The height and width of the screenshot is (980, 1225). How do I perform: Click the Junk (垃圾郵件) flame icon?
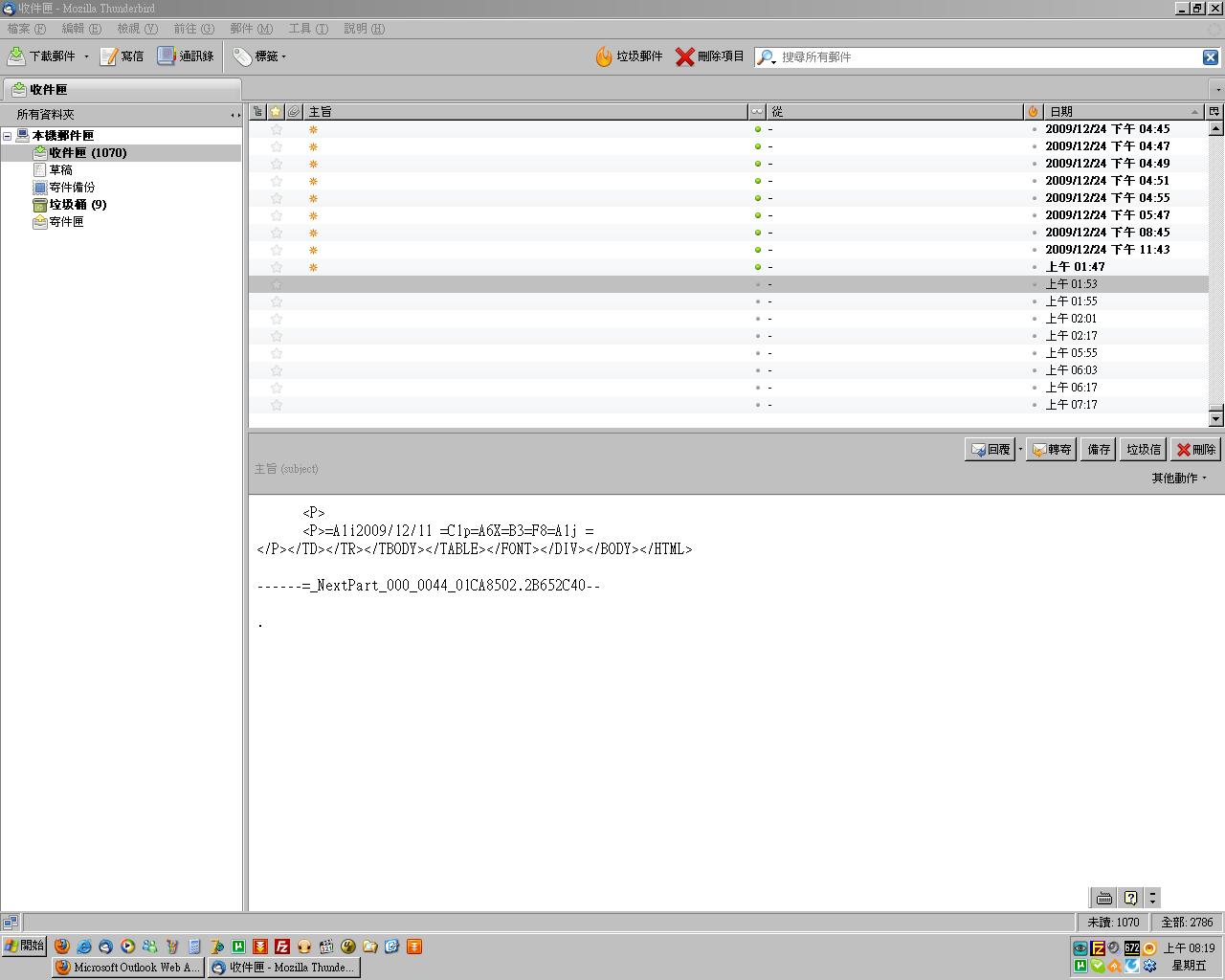pyautogui.click(x=604, y=56)
